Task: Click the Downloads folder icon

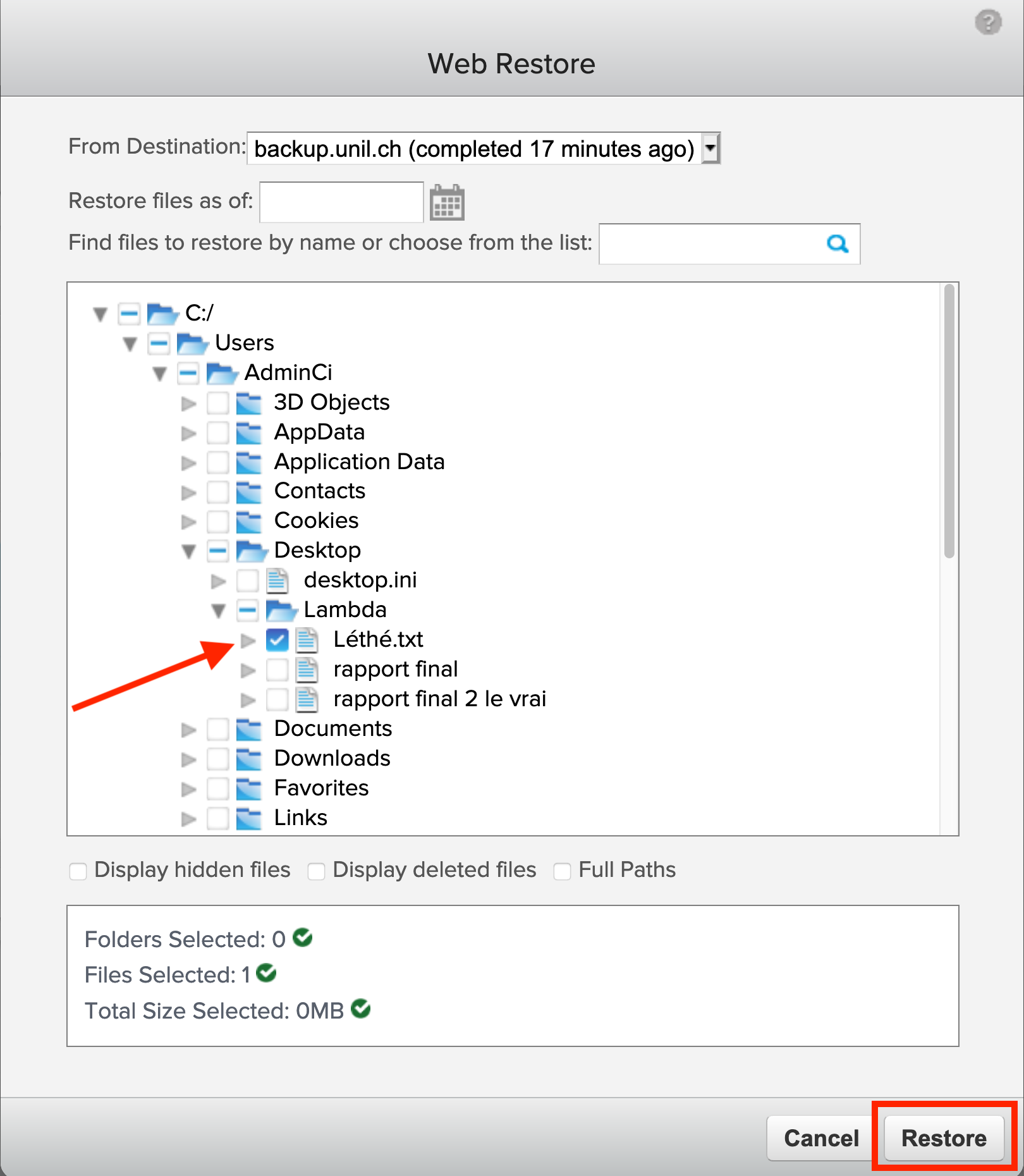Action: pyautogui.click(x=248, y=758)
